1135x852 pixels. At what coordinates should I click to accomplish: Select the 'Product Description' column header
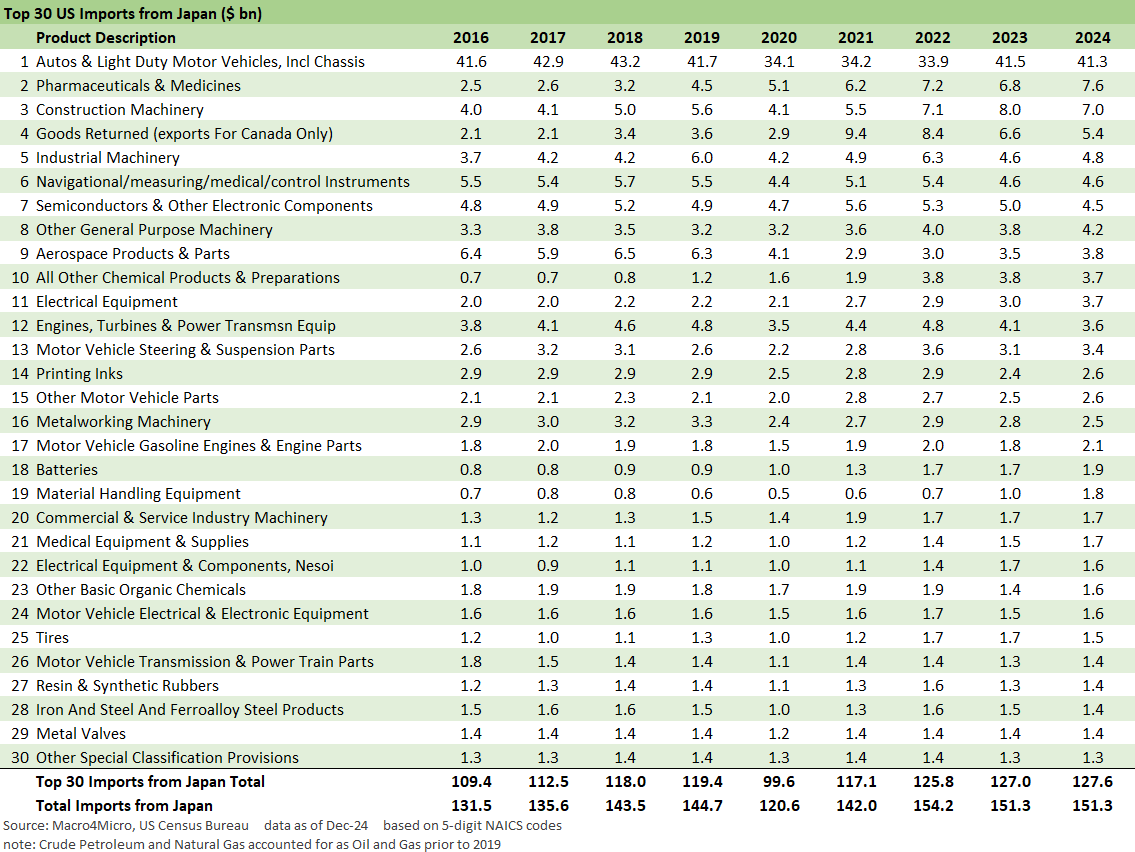[106, 38]
